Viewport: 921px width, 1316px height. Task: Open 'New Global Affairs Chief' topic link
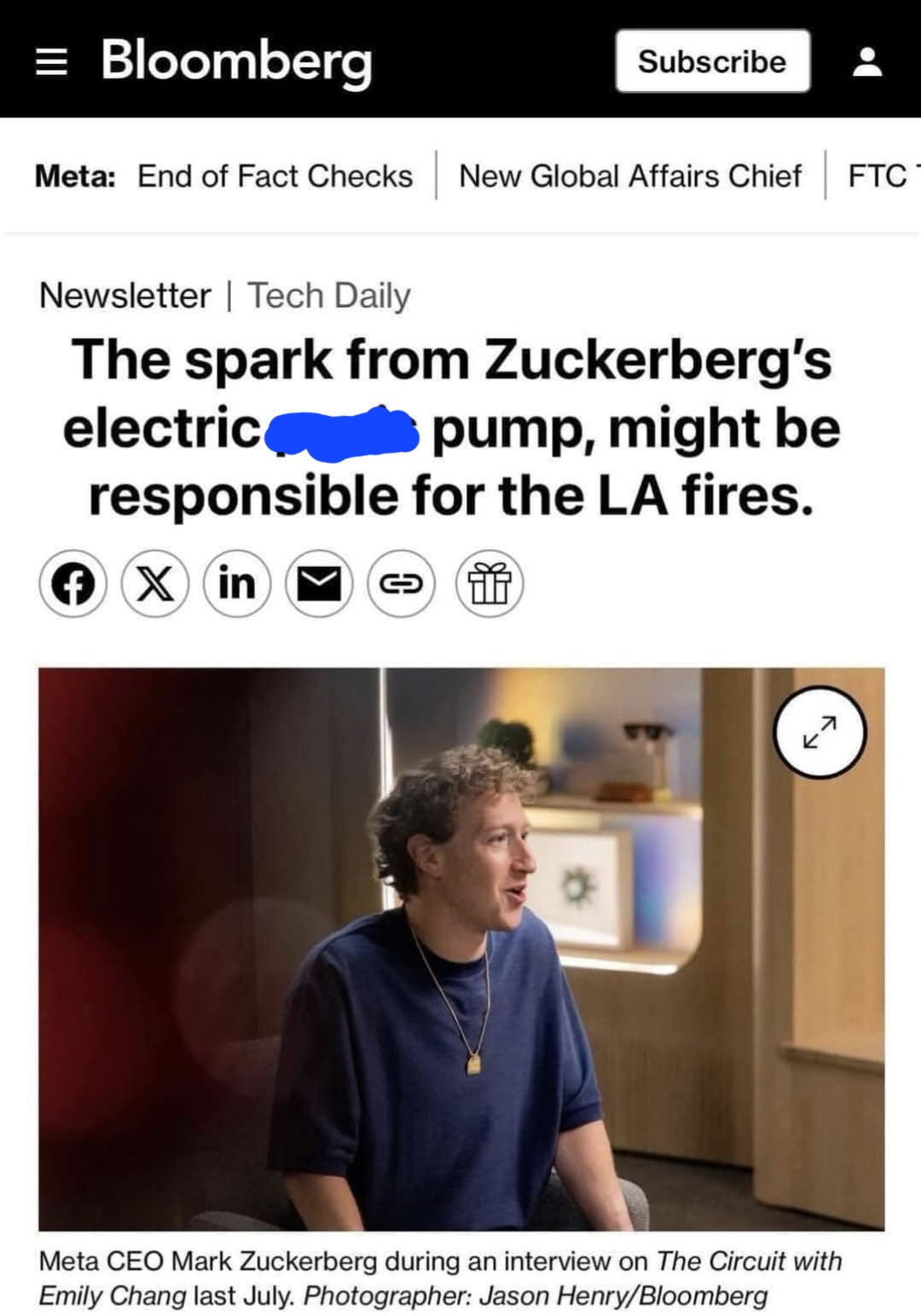629,176
